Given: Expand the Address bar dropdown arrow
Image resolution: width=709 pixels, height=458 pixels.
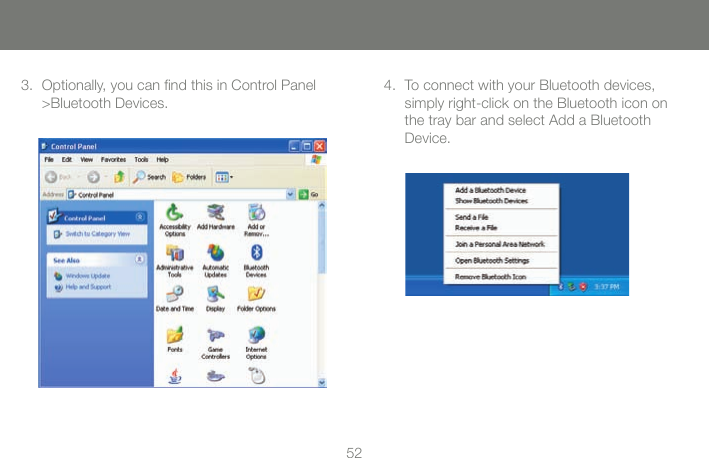Looking at the screenshot, I should click(290, 194).
